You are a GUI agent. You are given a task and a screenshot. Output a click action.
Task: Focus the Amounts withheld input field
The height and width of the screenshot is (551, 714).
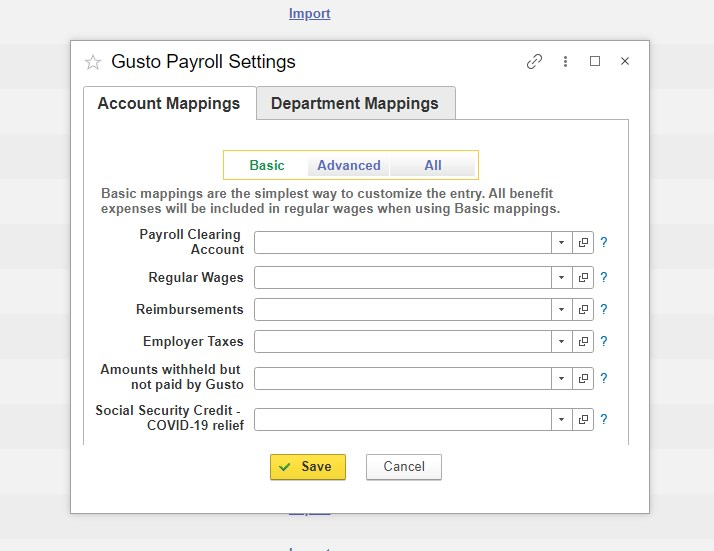click(403, 378)
